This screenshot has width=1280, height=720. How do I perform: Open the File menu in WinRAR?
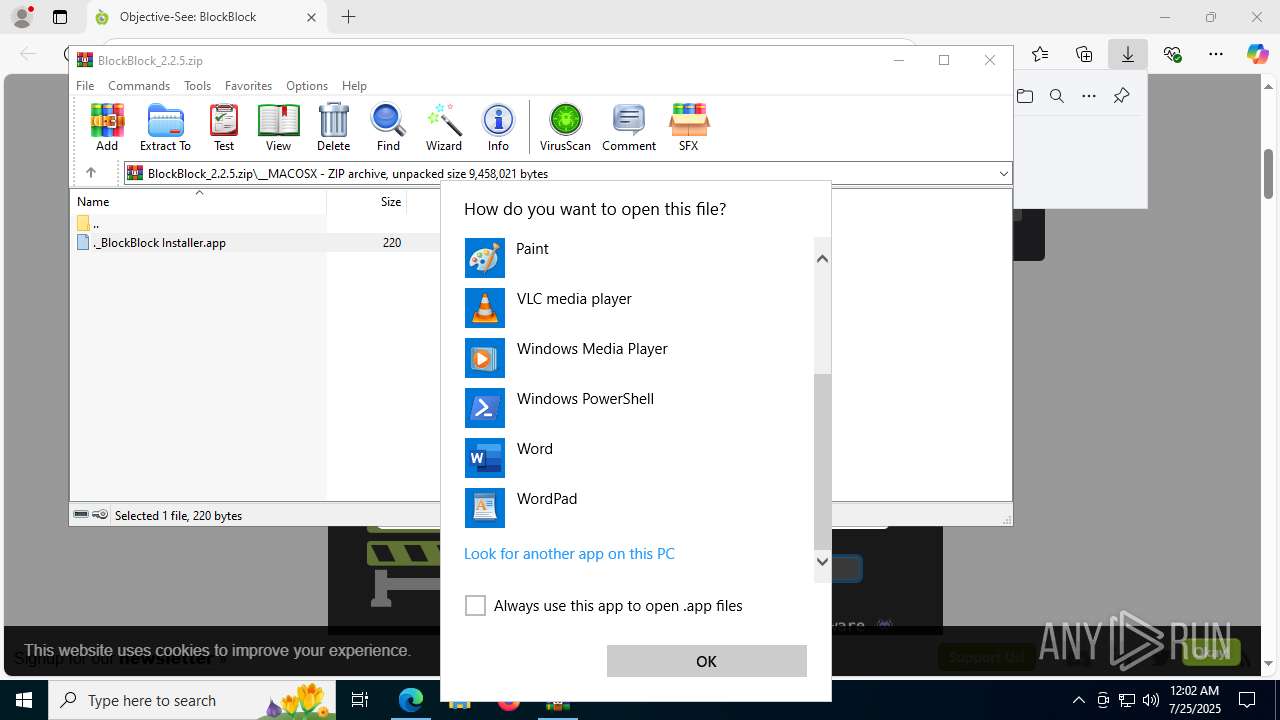(x=85, y=86)
